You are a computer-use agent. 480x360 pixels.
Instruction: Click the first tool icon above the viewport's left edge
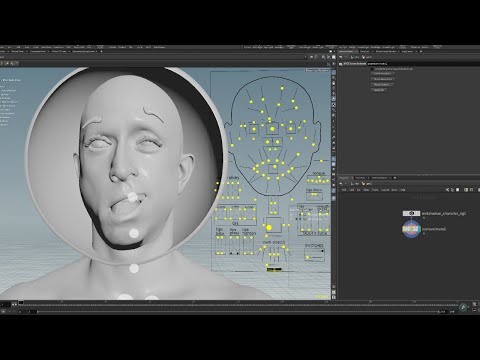[x=3, y=63]
